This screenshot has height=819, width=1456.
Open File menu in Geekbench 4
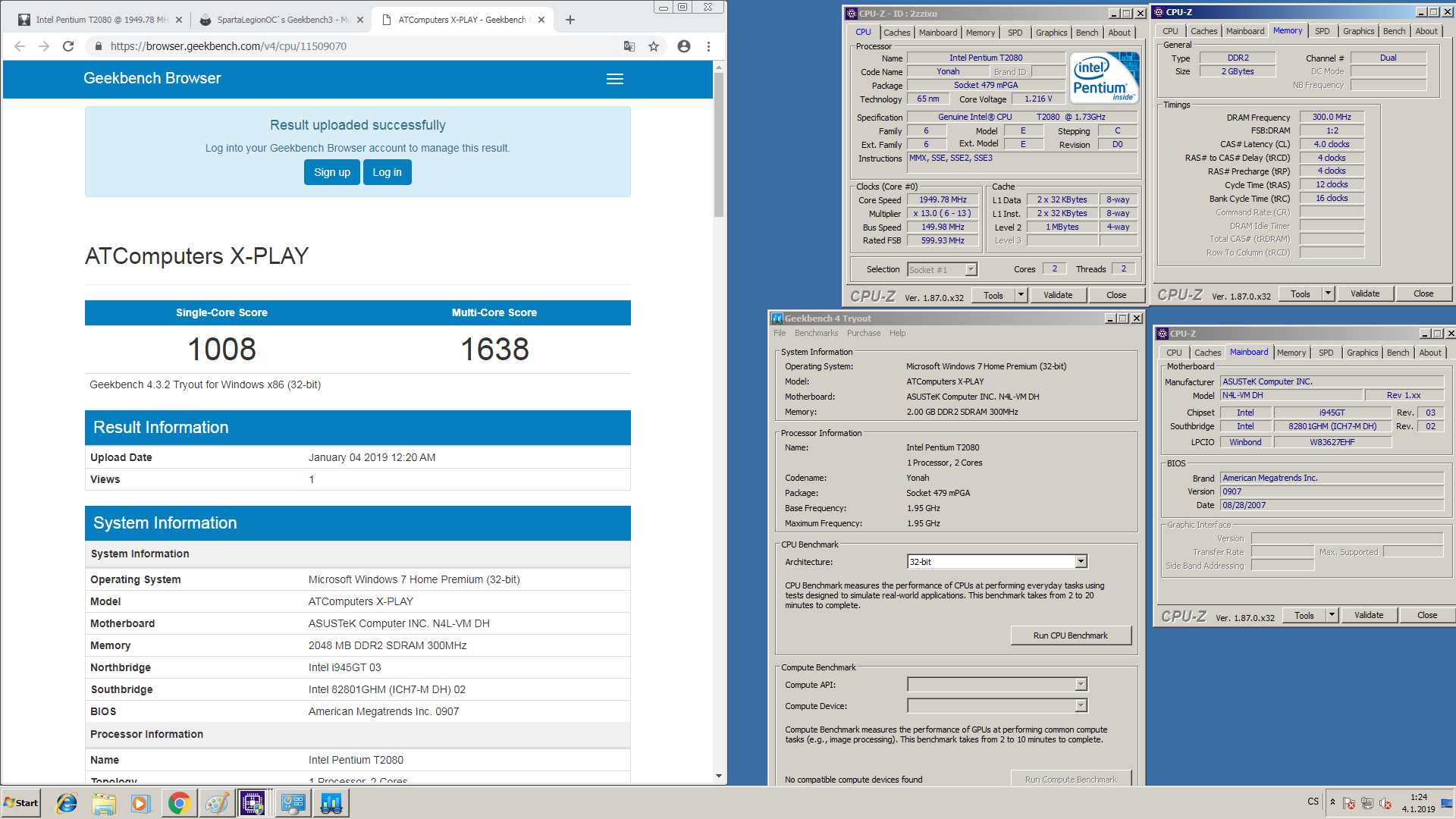(x=780, y=333)
